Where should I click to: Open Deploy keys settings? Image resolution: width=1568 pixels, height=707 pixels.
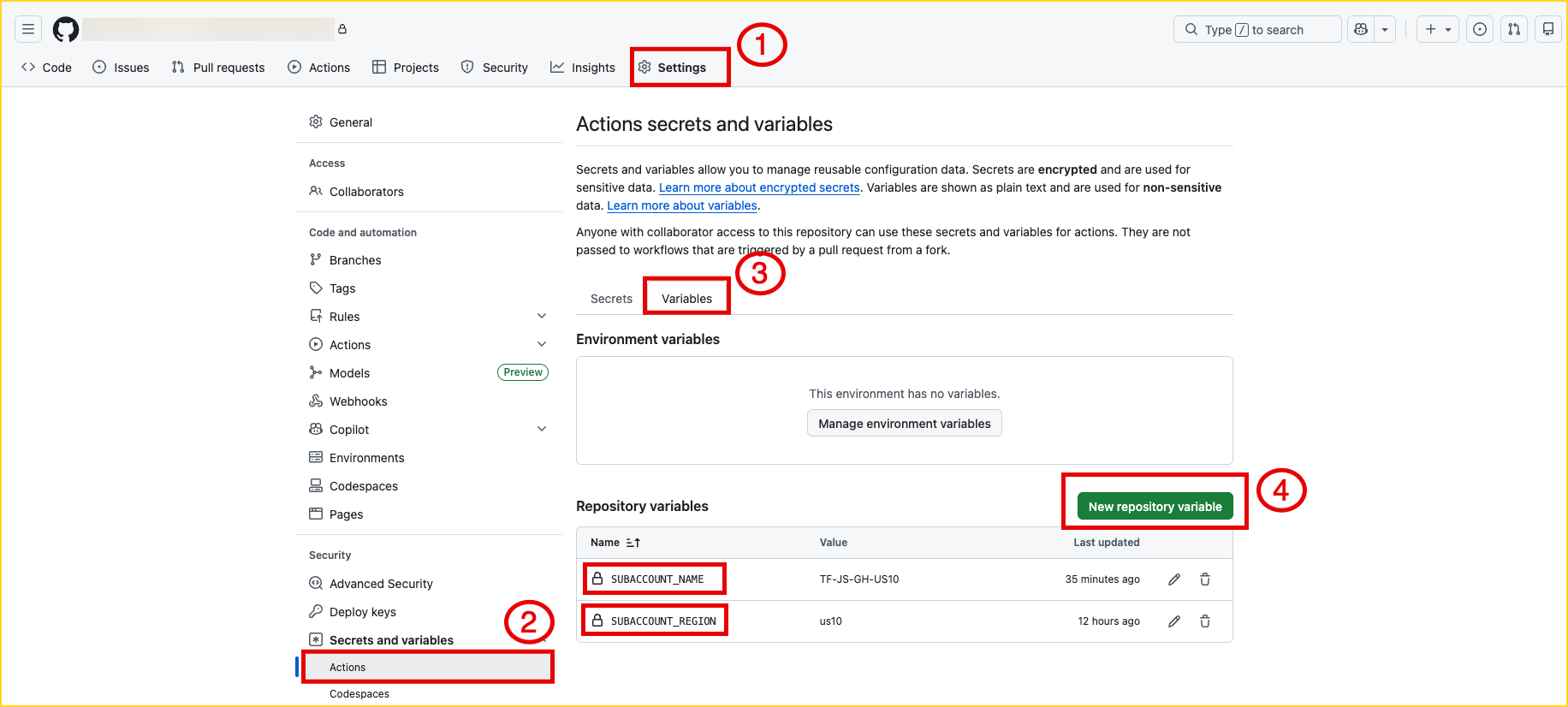pos(429,612)
